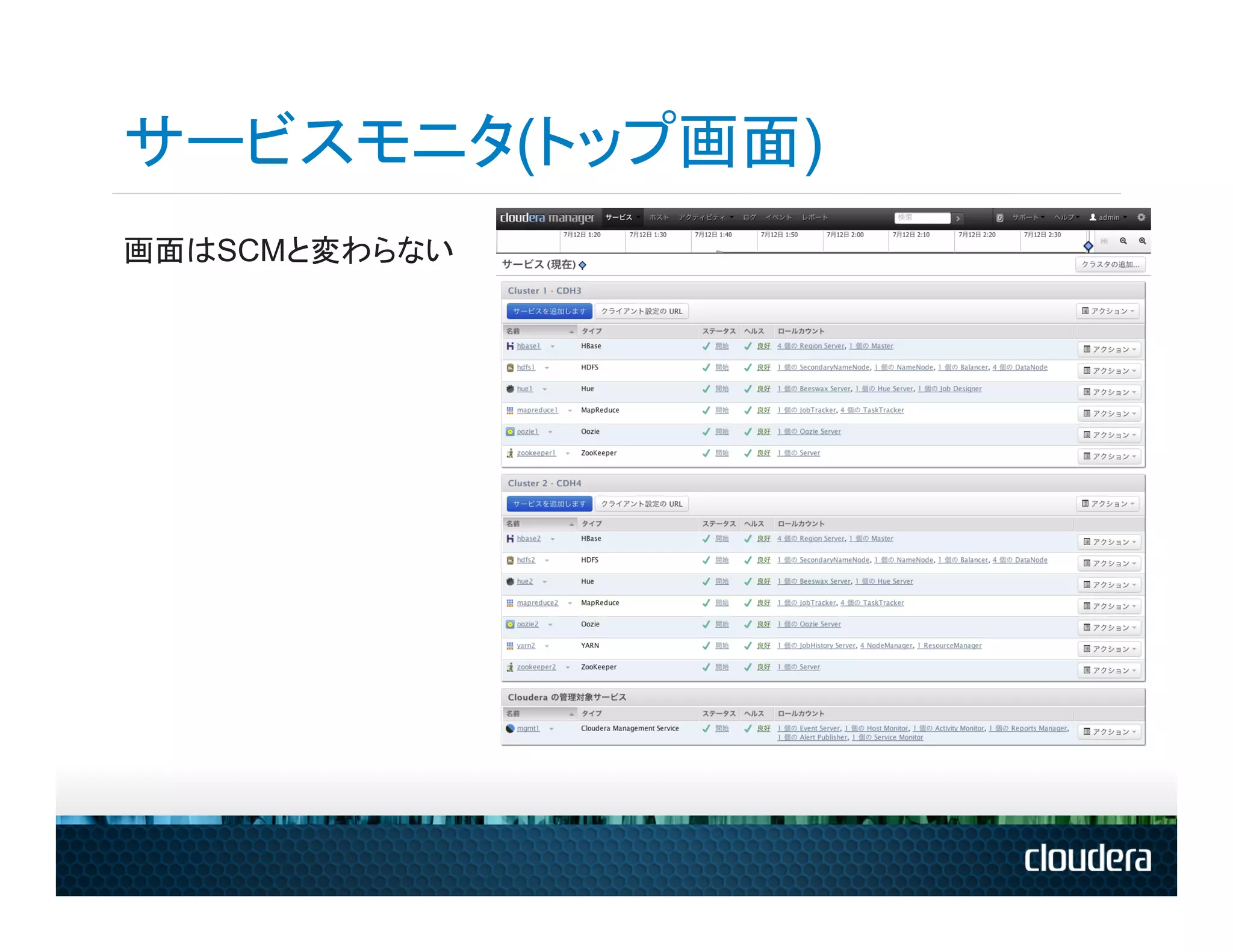
Task: Click the hue2 Hue service icon
Action: tap(510, 581)
